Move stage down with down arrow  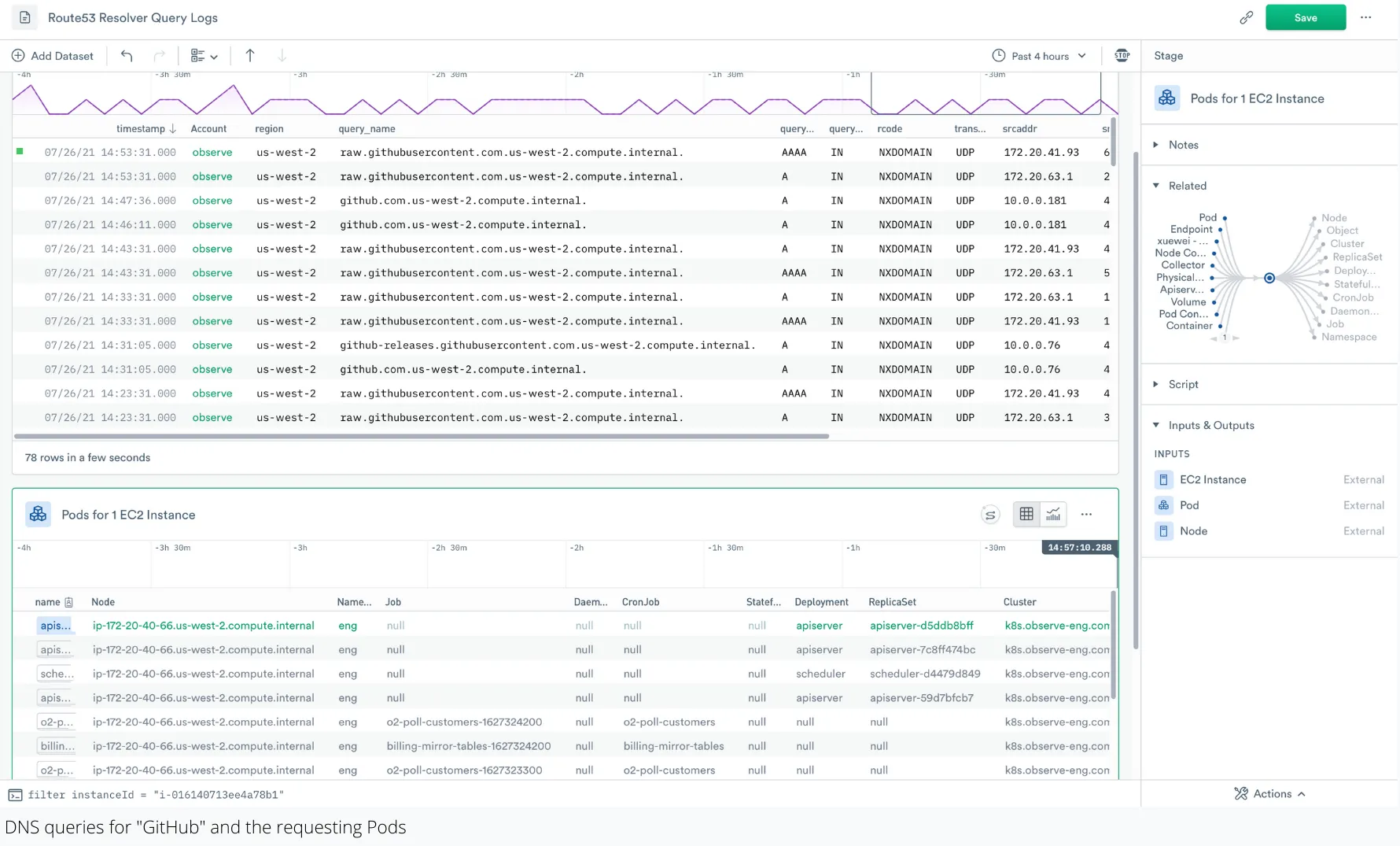click(282, 56)
